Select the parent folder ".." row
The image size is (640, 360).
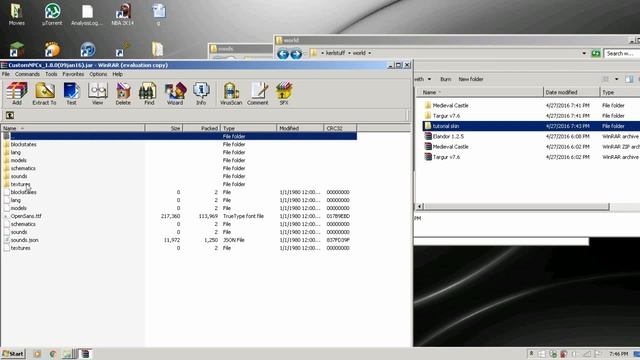point(180,136)
